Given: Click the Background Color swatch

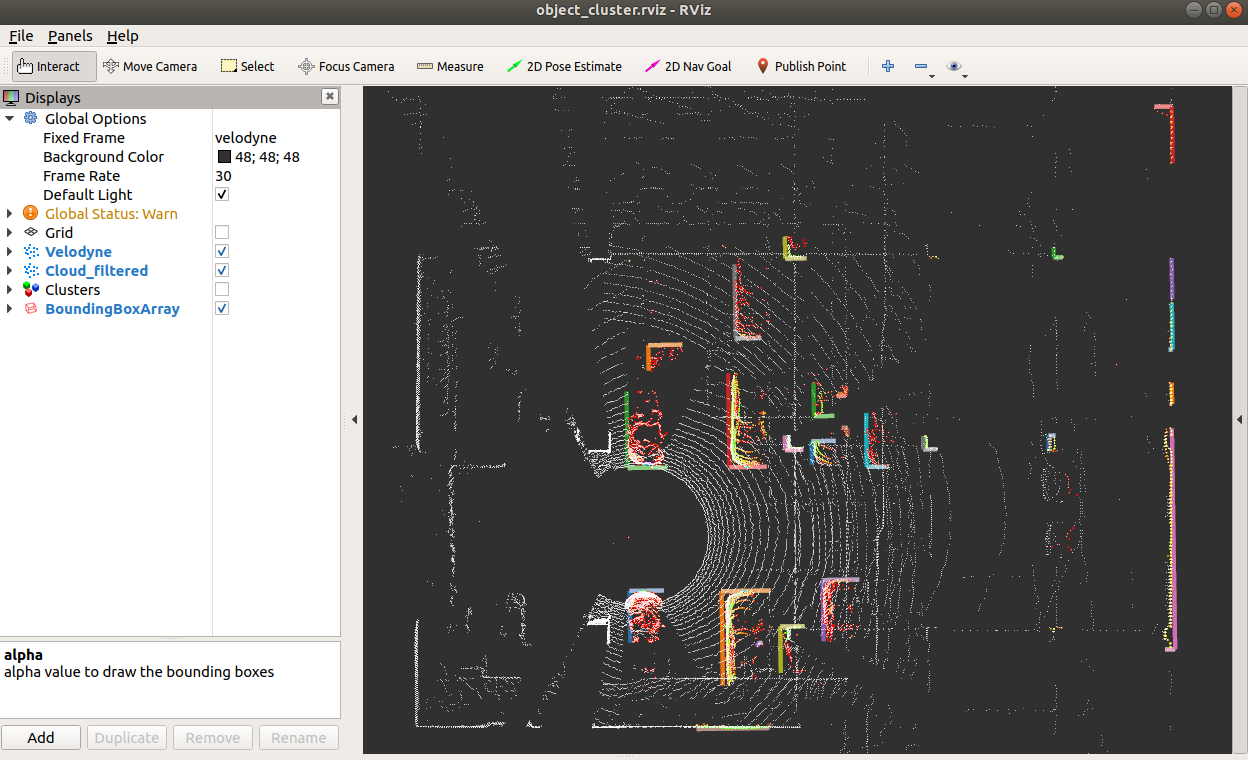Looking at the screenshot, I should click(224, 157).
